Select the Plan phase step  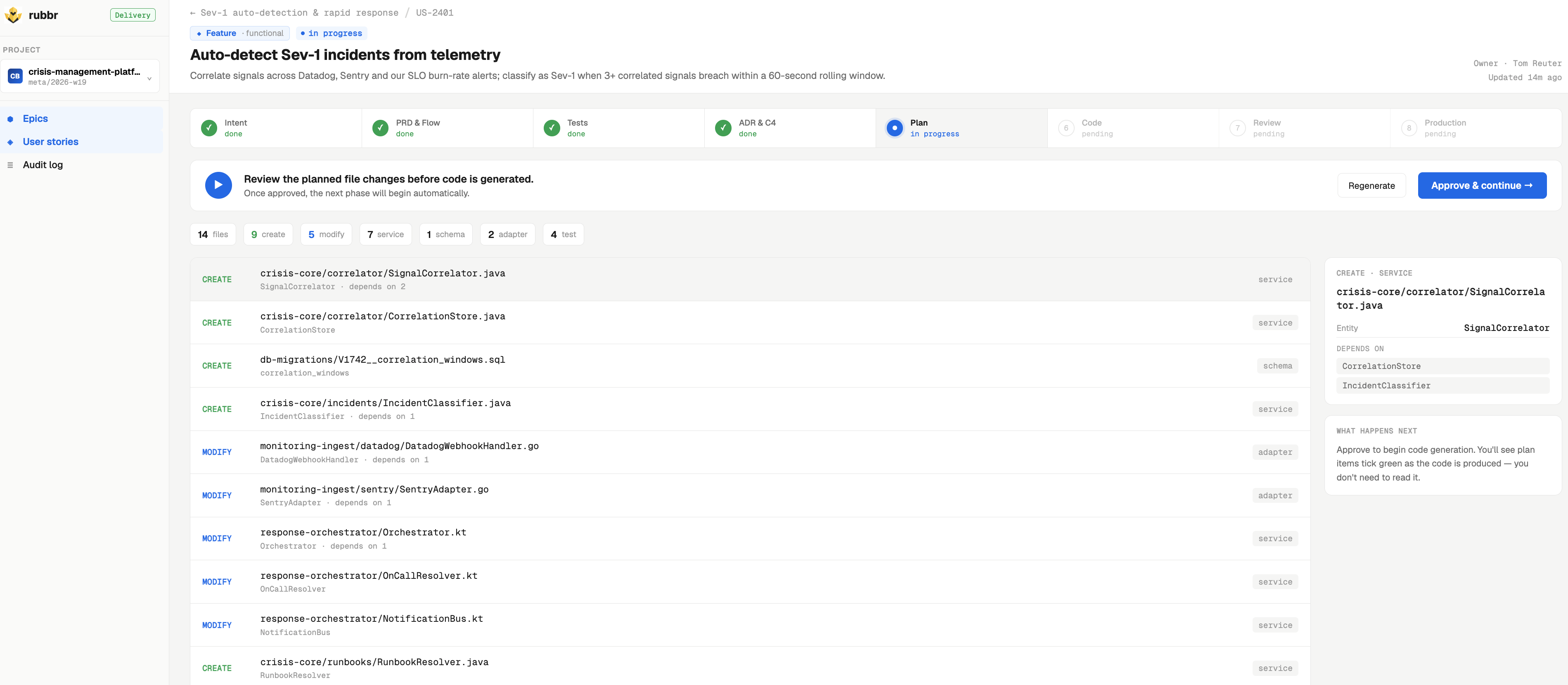[962, 128]
